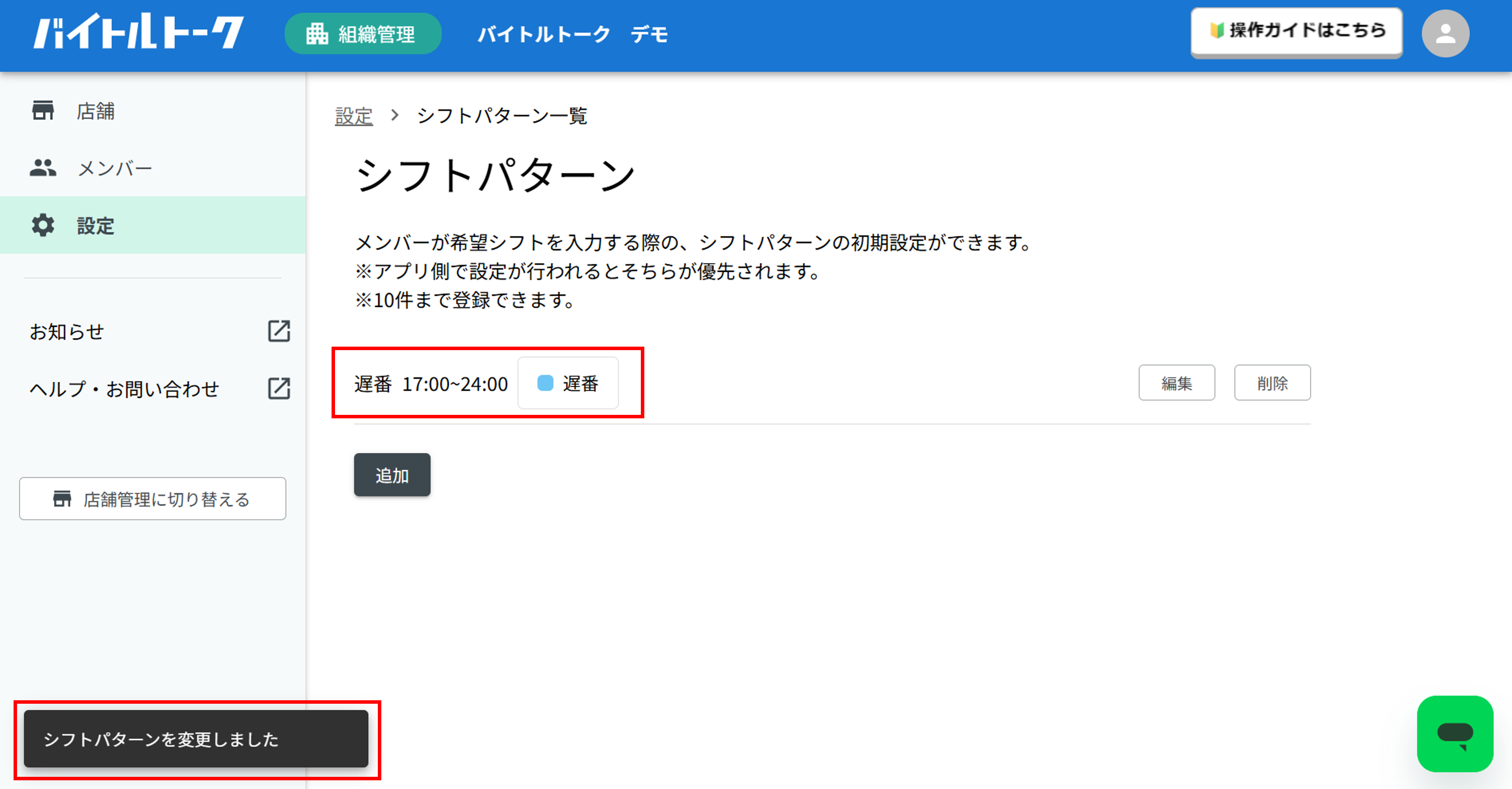This screenshot has height=789, width=1512.
Task: Click the light blue color swatch for 遅番
Action: click(545, 383)
